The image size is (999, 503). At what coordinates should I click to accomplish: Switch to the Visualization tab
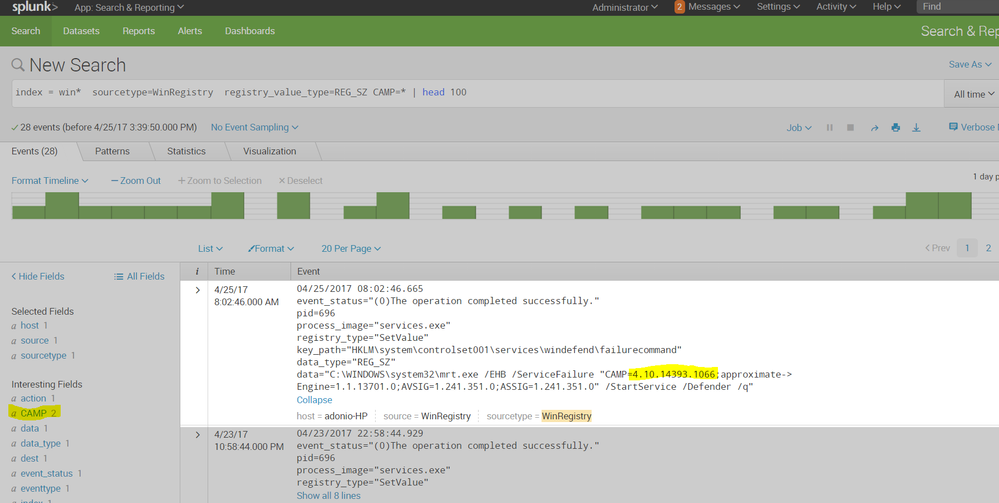(x=270, y=151)
